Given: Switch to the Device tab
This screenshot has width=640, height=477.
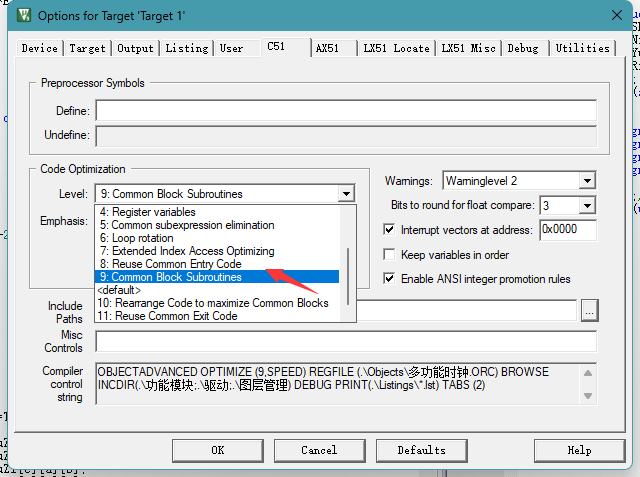Looking at the screenshot, I should click(x=40, y=48).
